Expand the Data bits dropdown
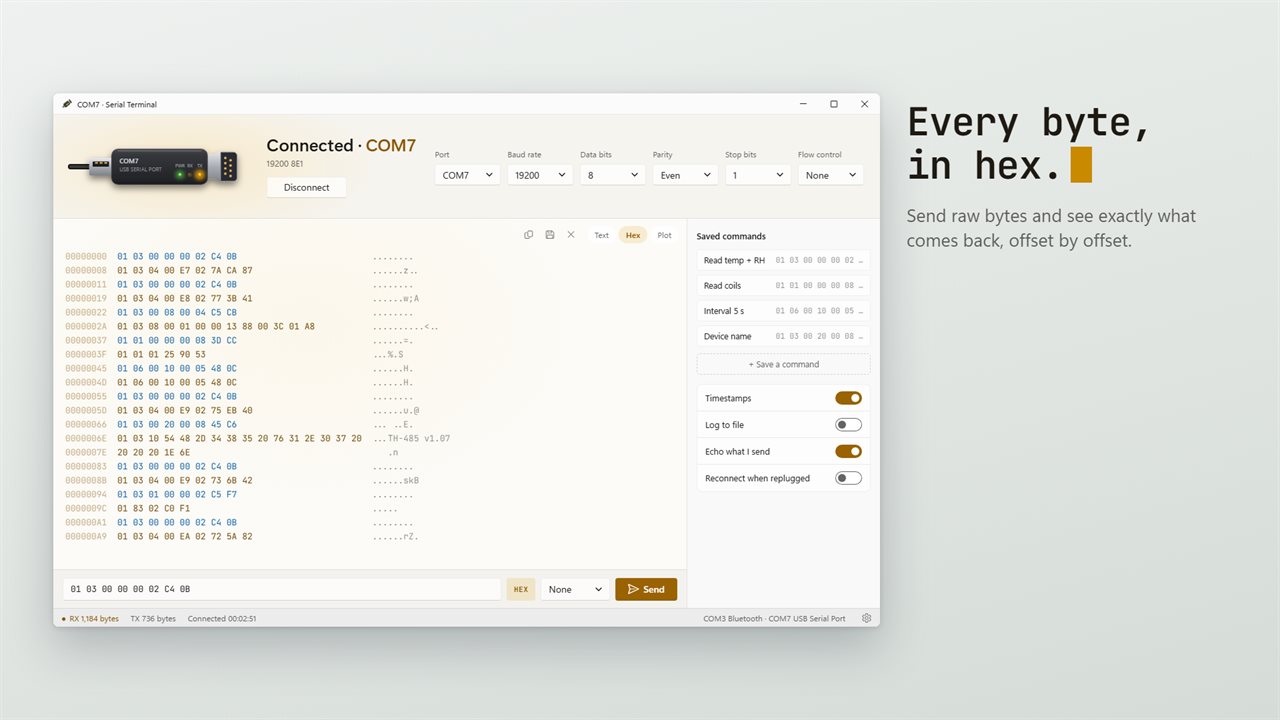Image resolution: width=1280 pixels, height=720 pixels. coord(612,175)
